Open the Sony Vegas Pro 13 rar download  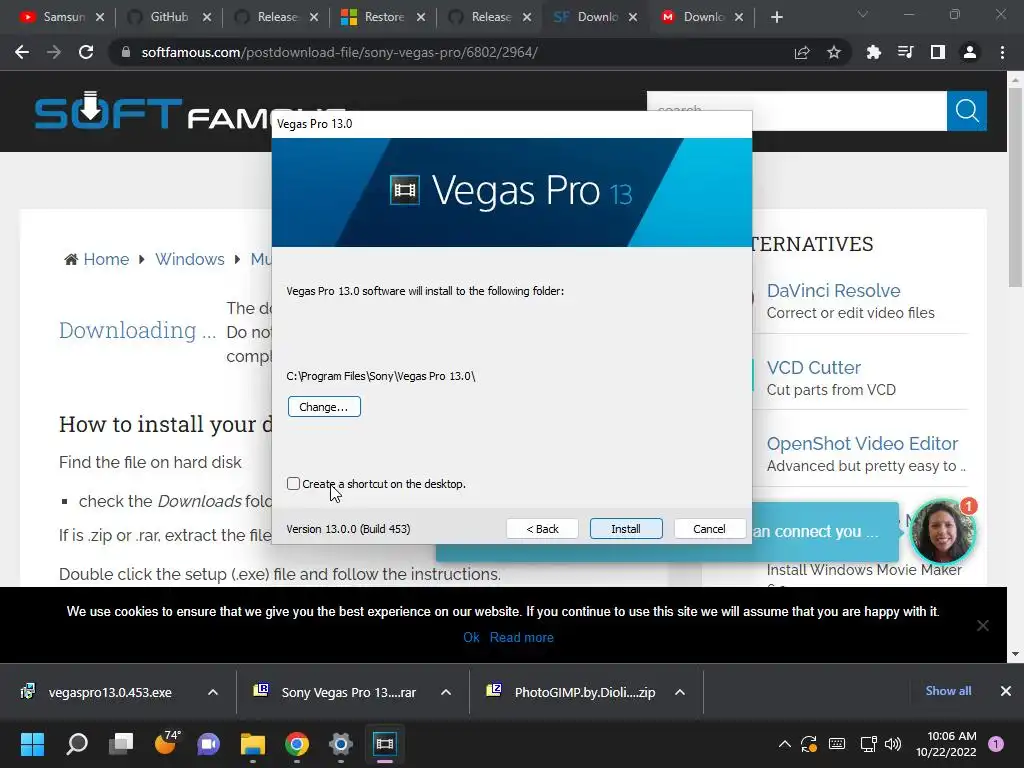pos(347,692)
